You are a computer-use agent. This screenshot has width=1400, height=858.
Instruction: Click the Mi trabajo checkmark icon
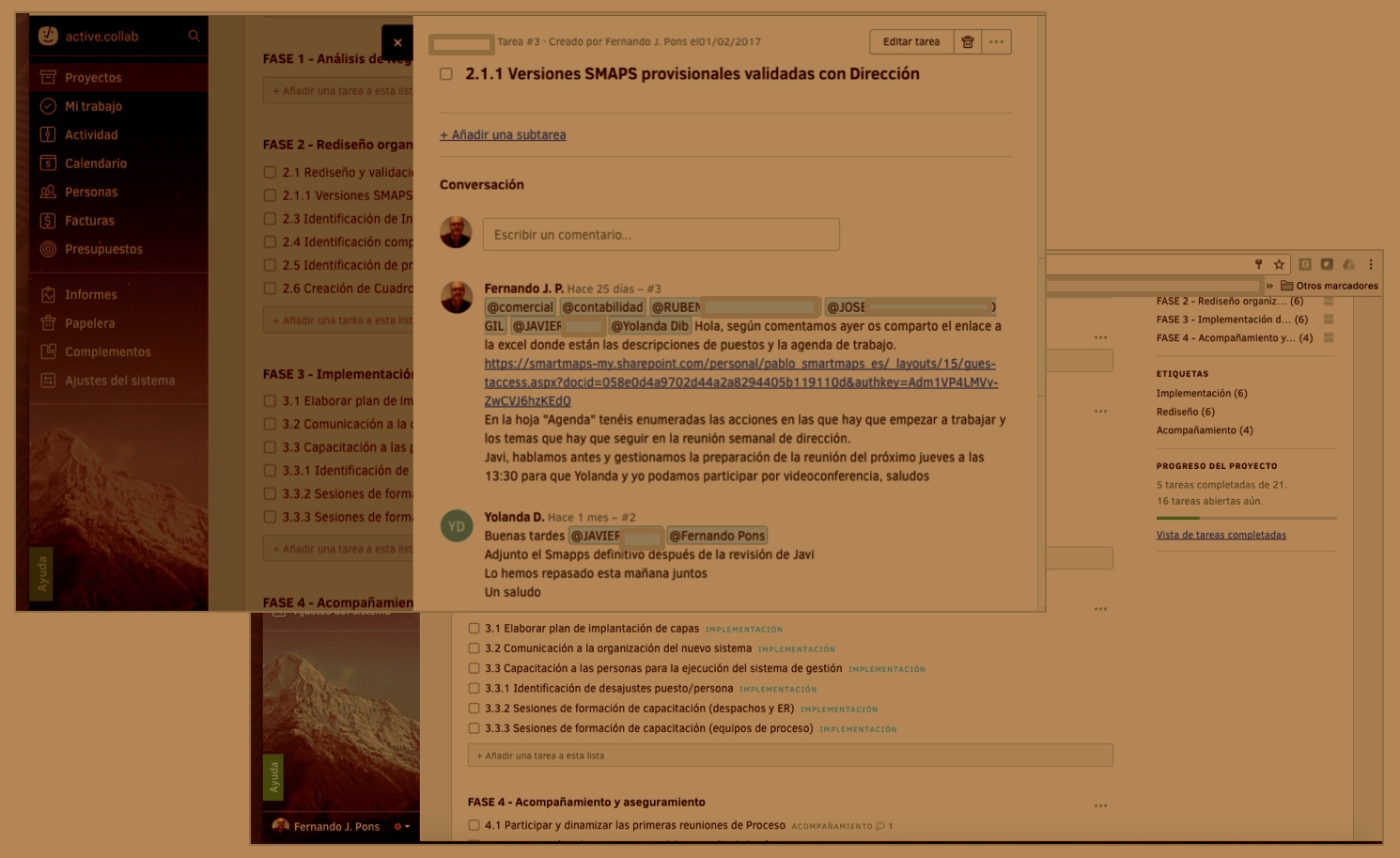point(48,106)
